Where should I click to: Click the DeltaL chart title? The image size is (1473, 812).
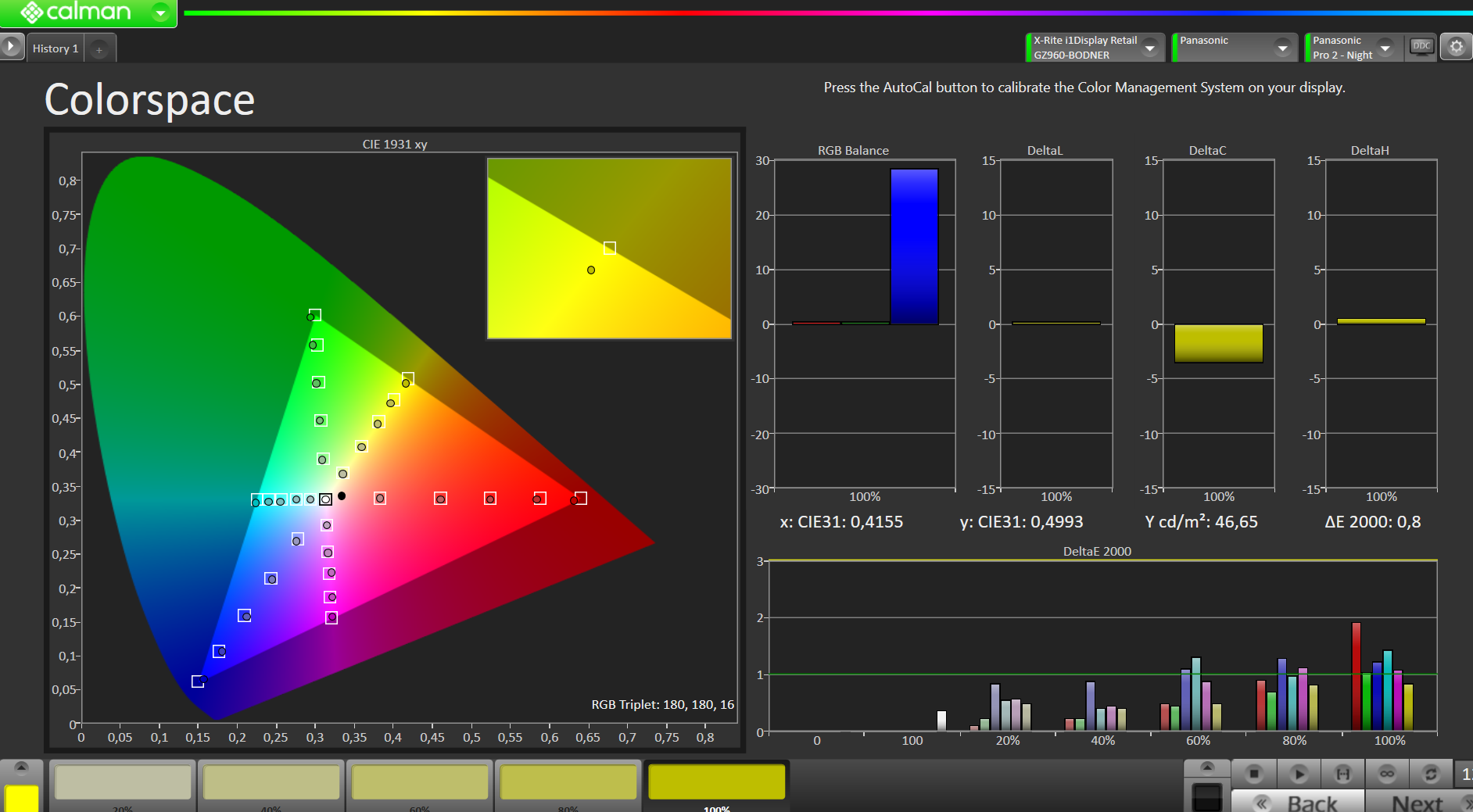pyautogui.click(x=1045, y=150)
